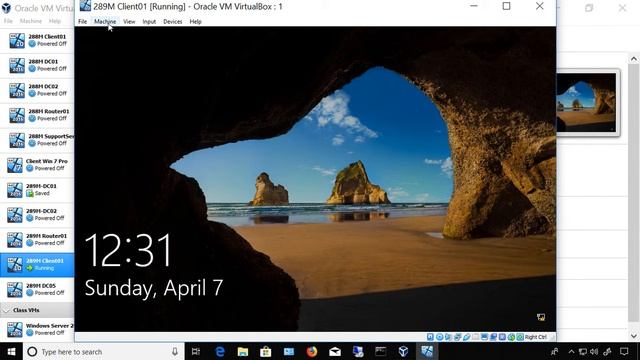Open the Windows Start menu
The image size is (640, 360).
pos(11,351)
